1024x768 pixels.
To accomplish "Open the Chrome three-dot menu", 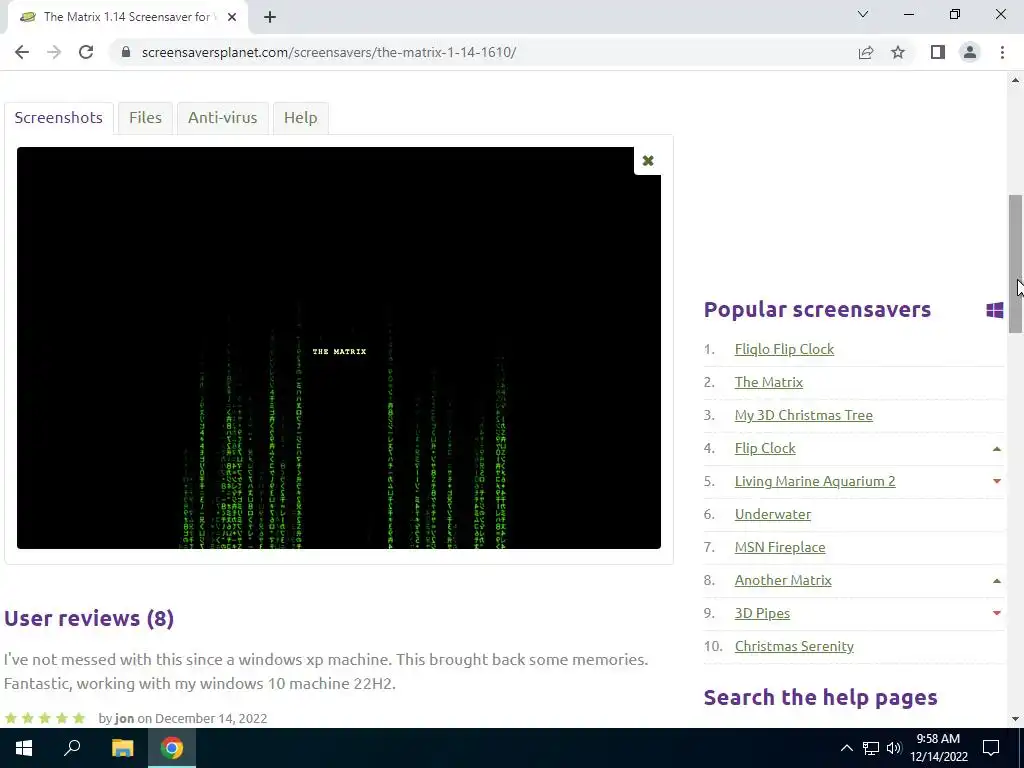I will (x=1002, y=52).
